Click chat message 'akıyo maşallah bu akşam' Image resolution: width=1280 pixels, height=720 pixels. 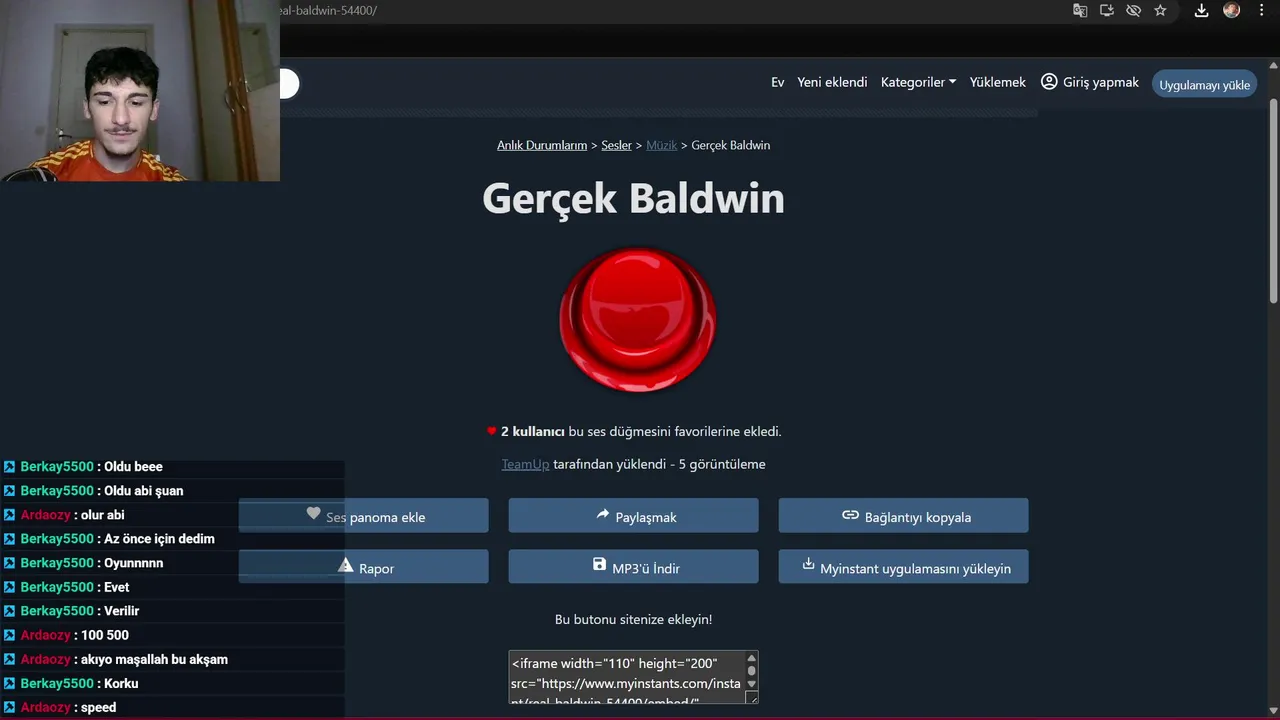[x=154, y=659]
